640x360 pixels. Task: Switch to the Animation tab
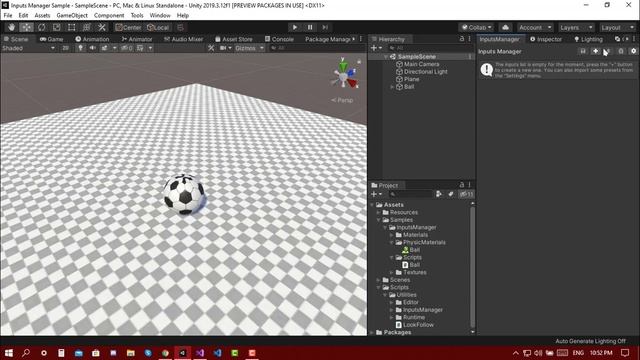tap(92, 39)
